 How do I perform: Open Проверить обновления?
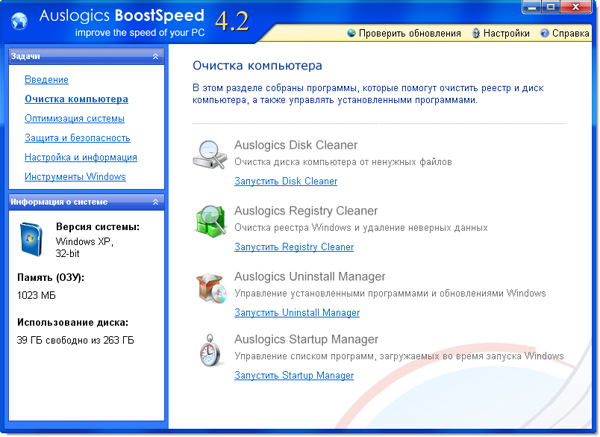click(409, 33)
